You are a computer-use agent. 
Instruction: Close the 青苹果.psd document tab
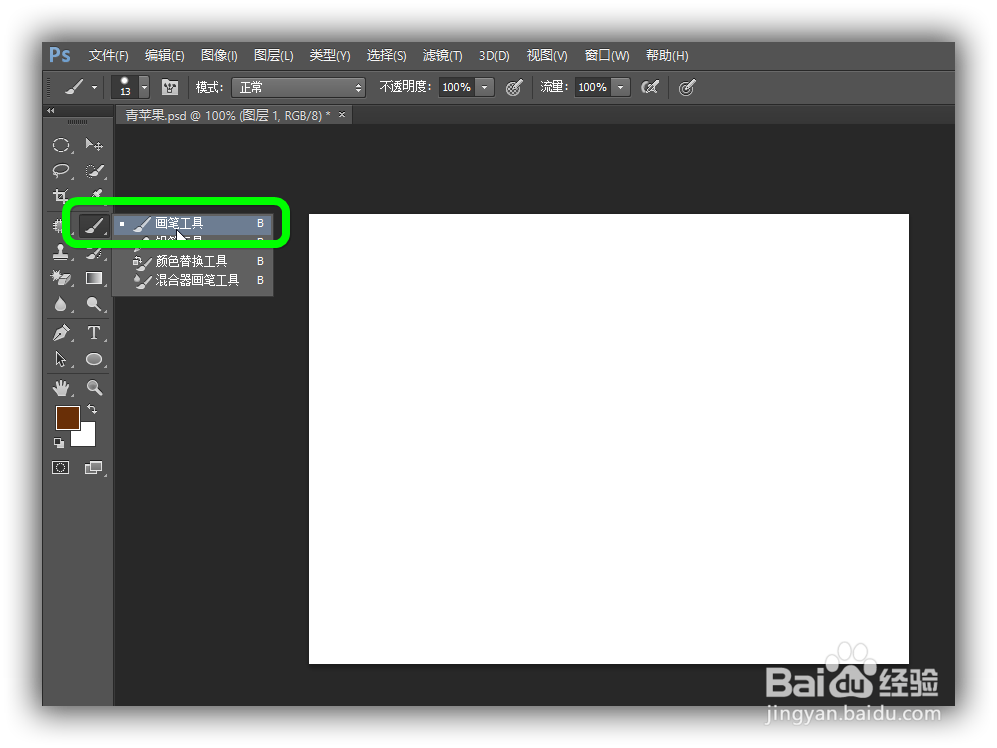point(342,114)
